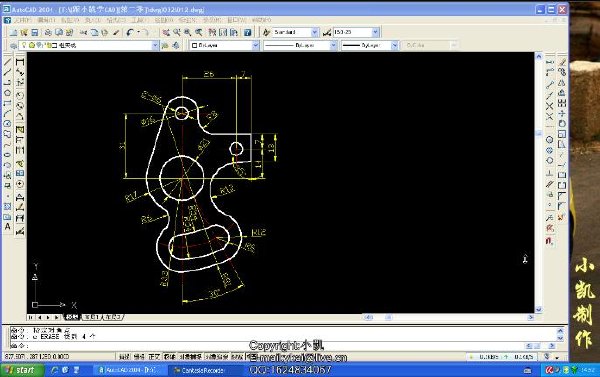The image size is (600, 377).
Task: Click the vertical scrollbar down arrow of drawing
Action: pyautogui.click(x=538, y=309)
